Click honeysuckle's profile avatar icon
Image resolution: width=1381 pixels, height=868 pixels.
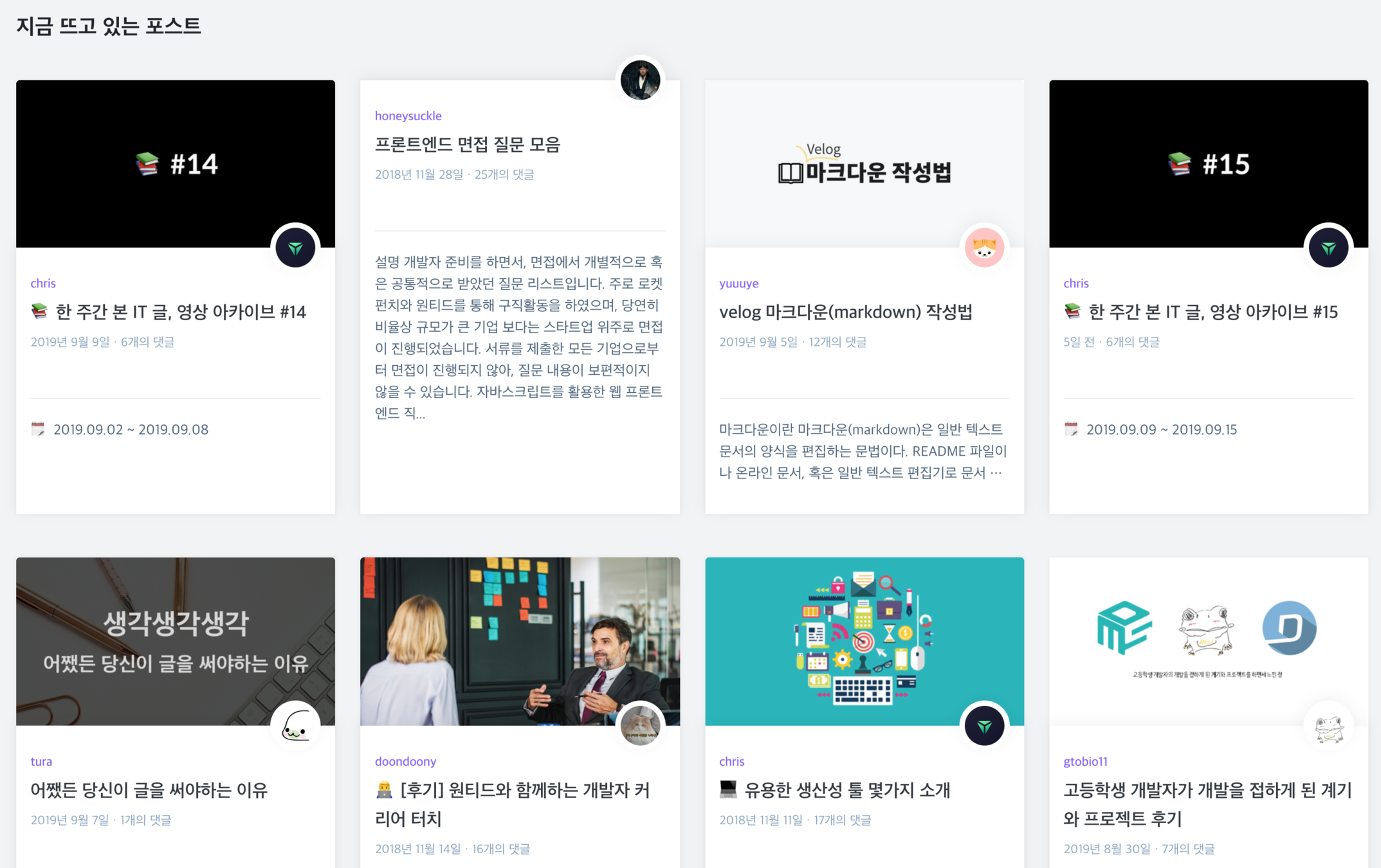pos(639,80)
